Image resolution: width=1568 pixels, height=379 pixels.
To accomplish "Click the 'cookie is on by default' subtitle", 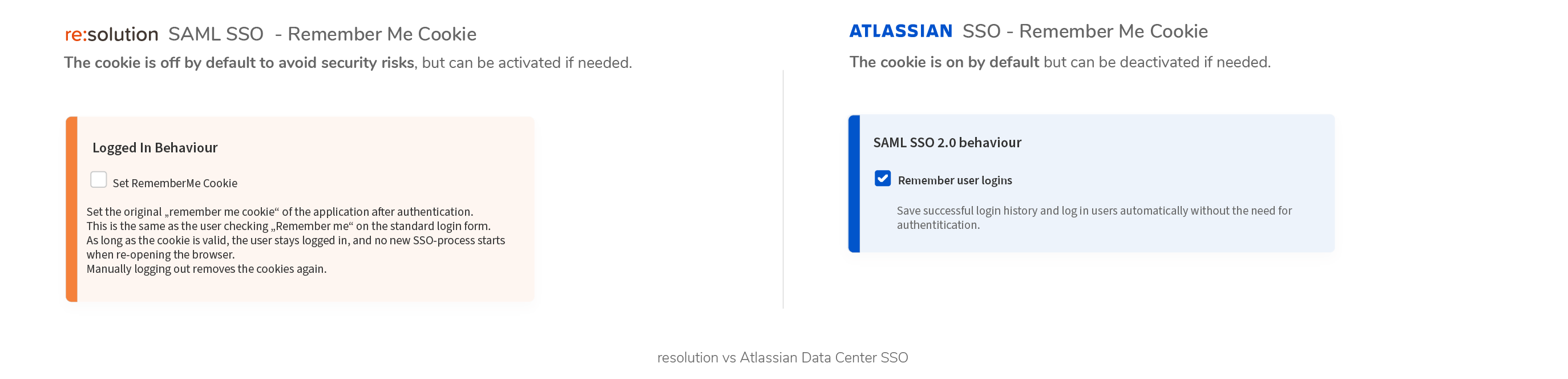I will coord(1060,62).
